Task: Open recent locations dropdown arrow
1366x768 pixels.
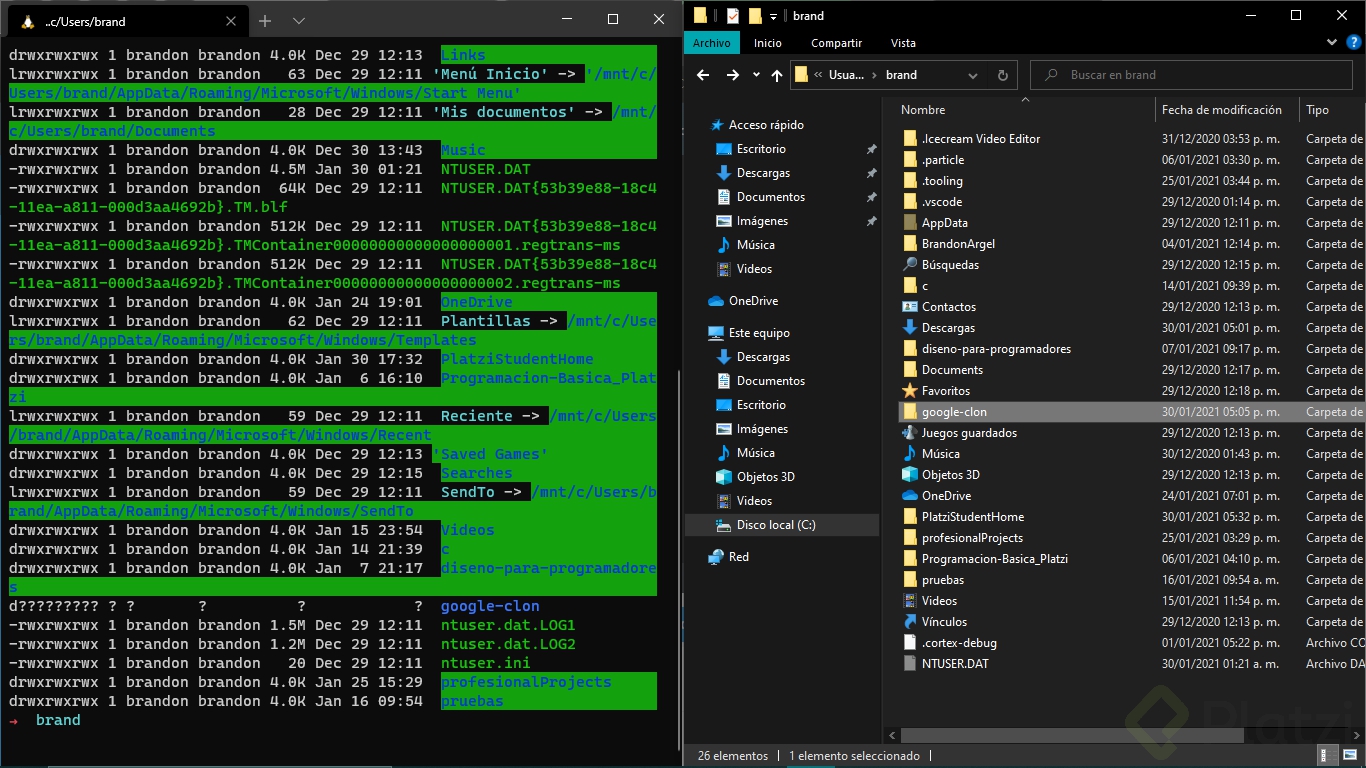Action: click(757, 75)
